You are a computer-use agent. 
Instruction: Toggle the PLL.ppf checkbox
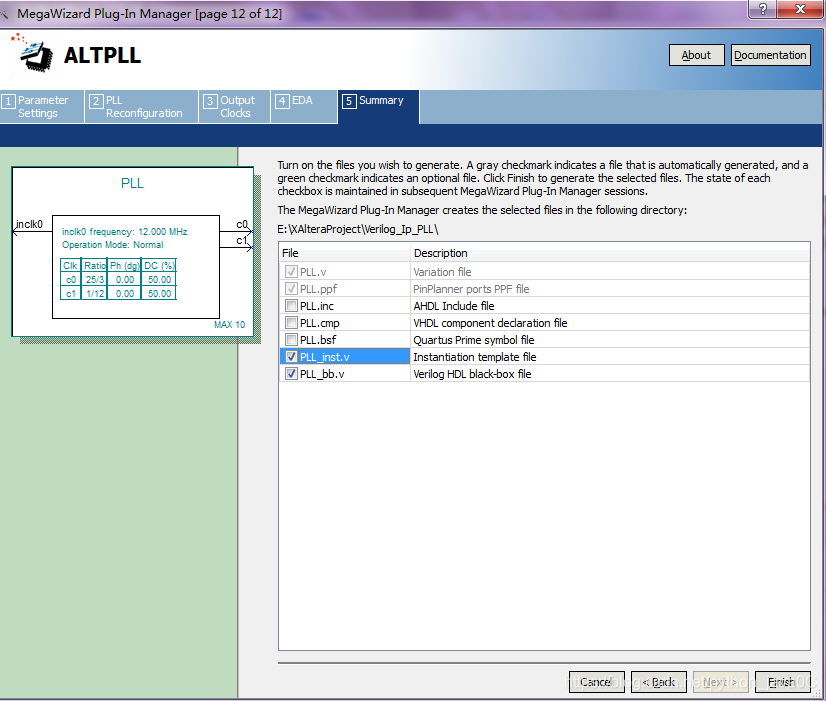(x=291, y=289)
